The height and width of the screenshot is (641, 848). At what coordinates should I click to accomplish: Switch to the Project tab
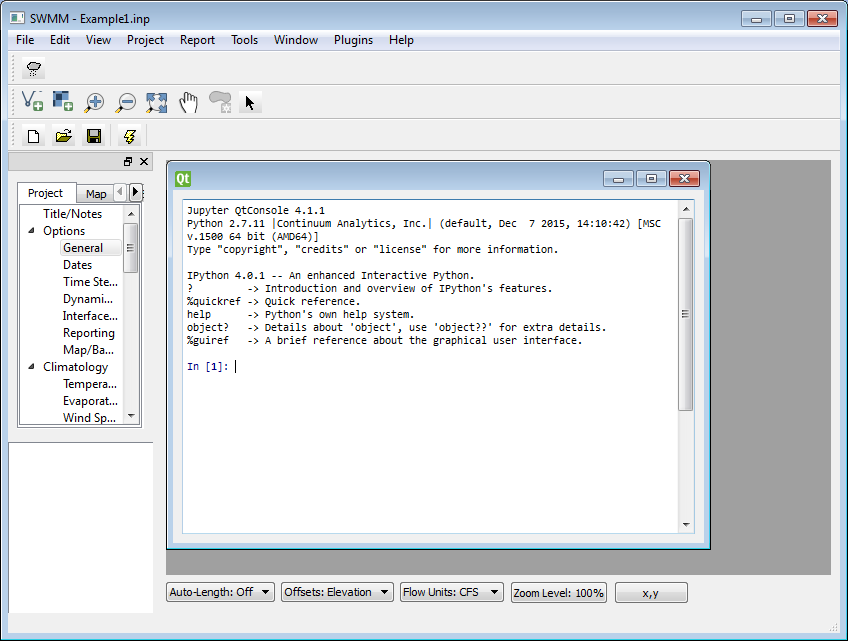click(45, 193)
